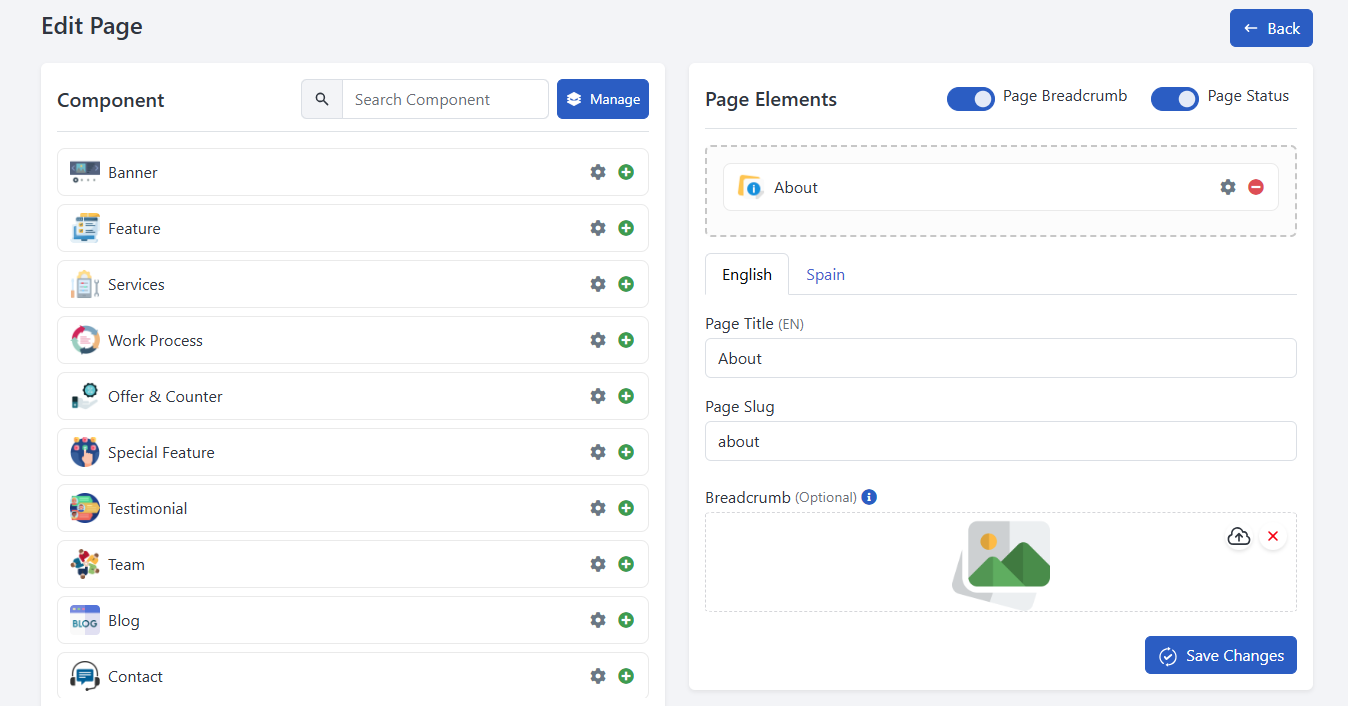Disable the Page Breadcrumb toggle
Viewport: 1348px width, 706px height.
click(971, 99)
